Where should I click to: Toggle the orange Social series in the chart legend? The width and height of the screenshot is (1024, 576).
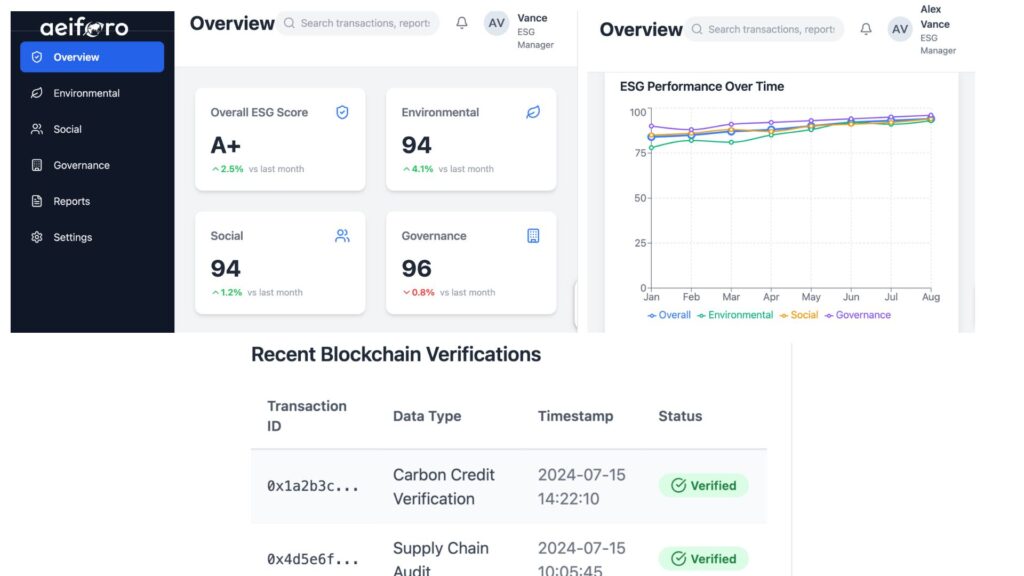coord(798,315)
